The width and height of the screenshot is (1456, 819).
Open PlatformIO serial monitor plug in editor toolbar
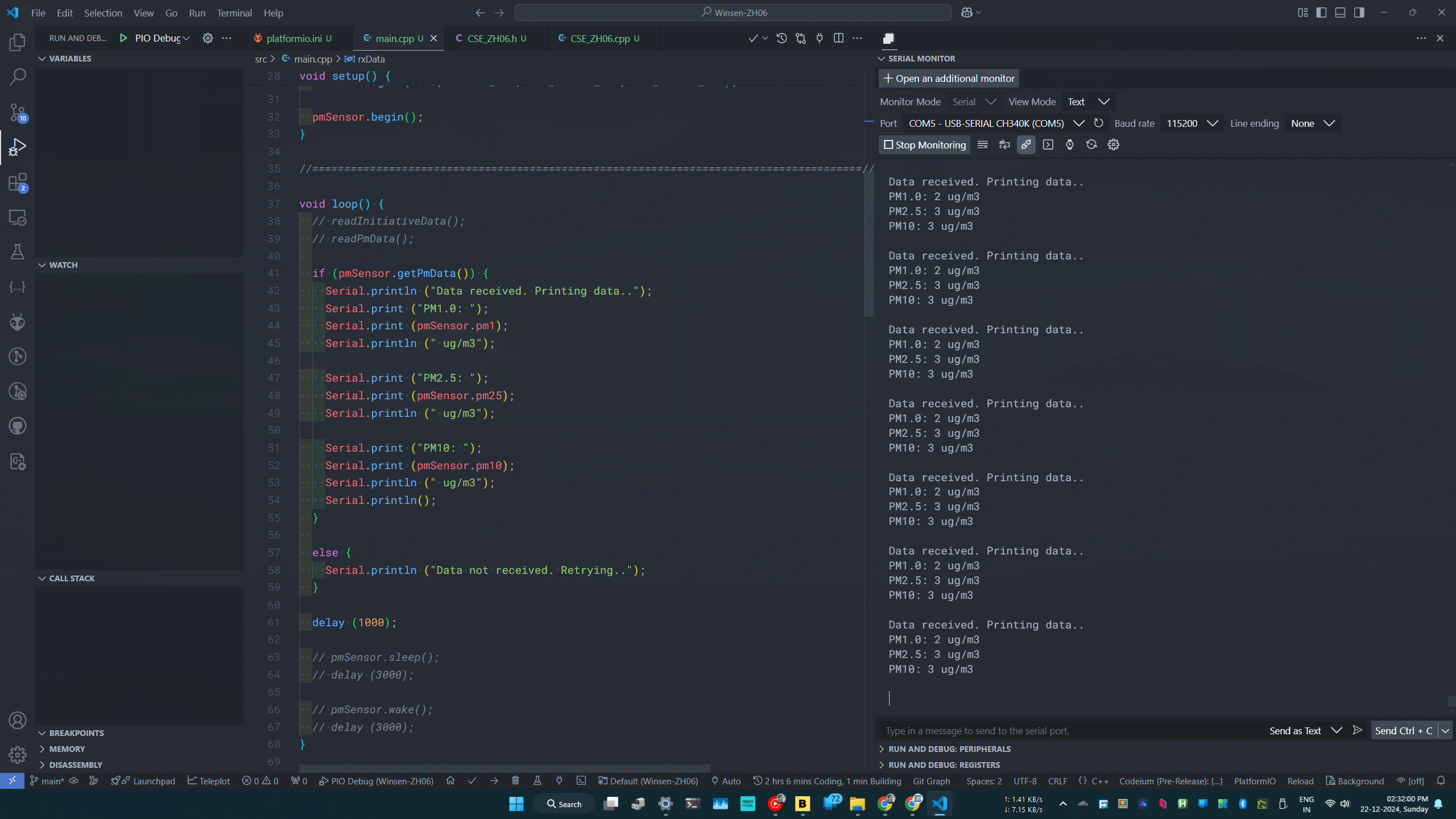point(820,38)
